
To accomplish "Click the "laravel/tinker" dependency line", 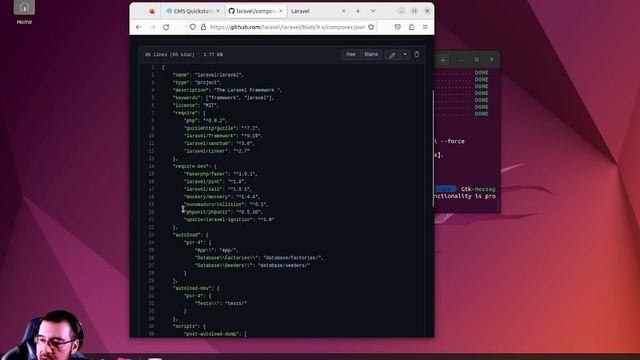I will (217, 151).
